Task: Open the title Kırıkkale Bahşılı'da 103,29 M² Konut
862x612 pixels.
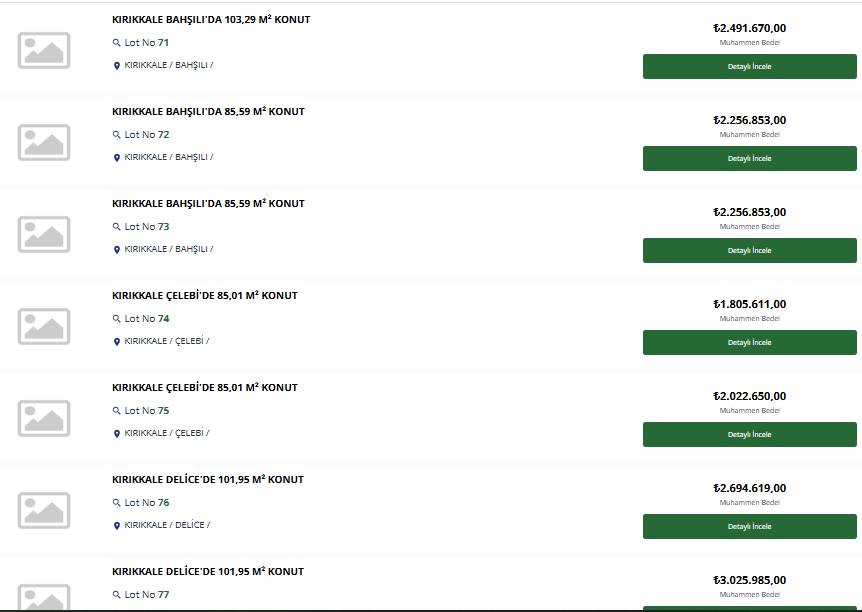Action: pos(211,19)
